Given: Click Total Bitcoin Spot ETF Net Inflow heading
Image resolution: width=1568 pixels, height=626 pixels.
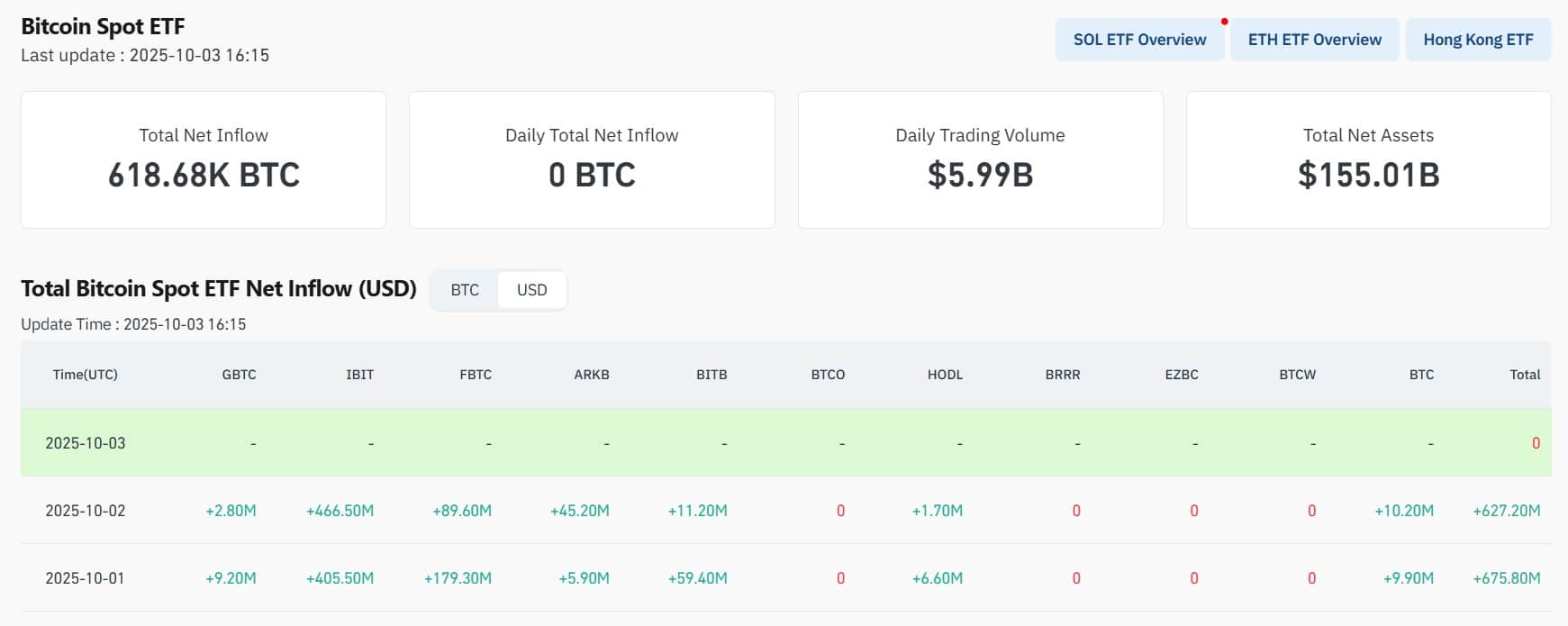Looking at the screenshot, I should (x=219, y=288).
